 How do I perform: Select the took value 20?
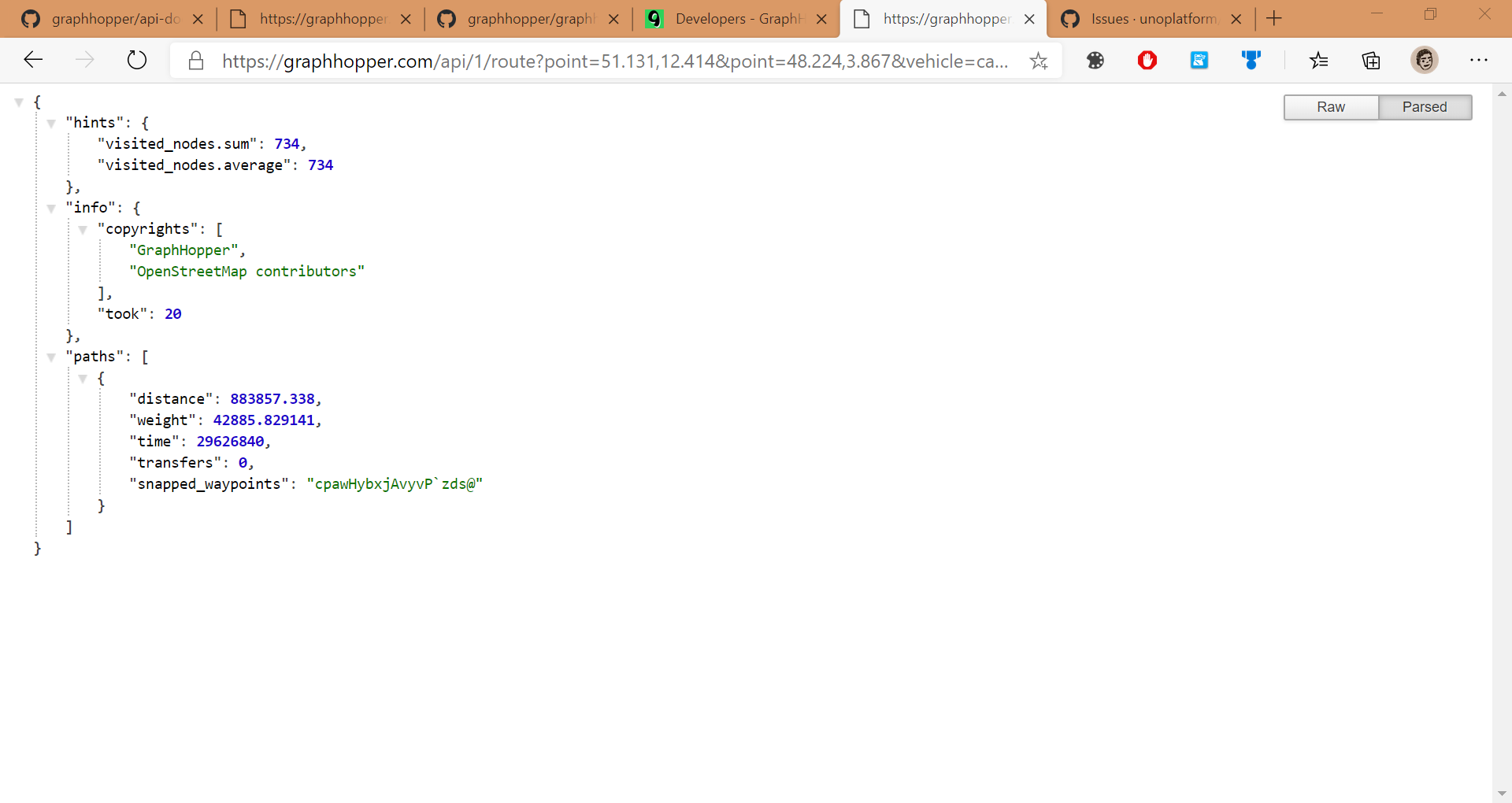pyautogui.click(x=173, y=314)
